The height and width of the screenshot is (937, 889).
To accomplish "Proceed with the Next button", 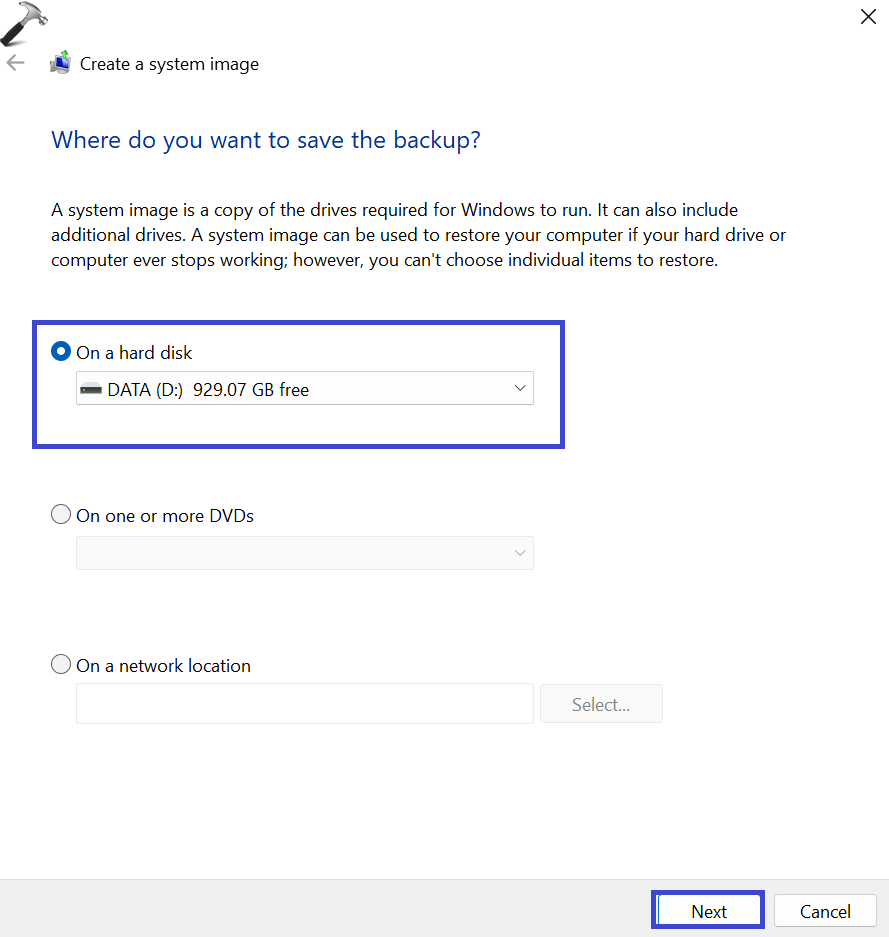I will (709, 911).
